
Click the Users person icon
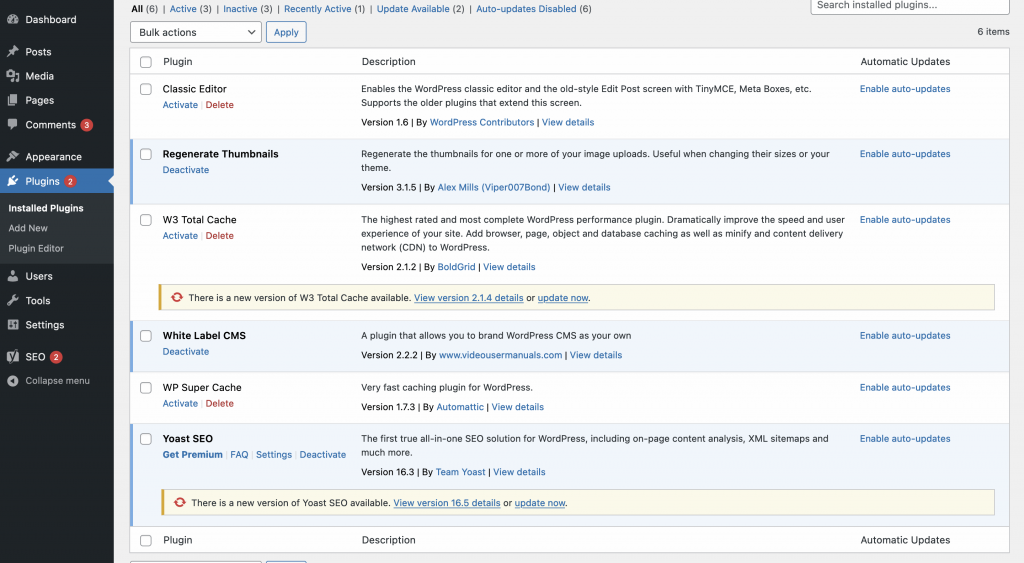point(12,276)
